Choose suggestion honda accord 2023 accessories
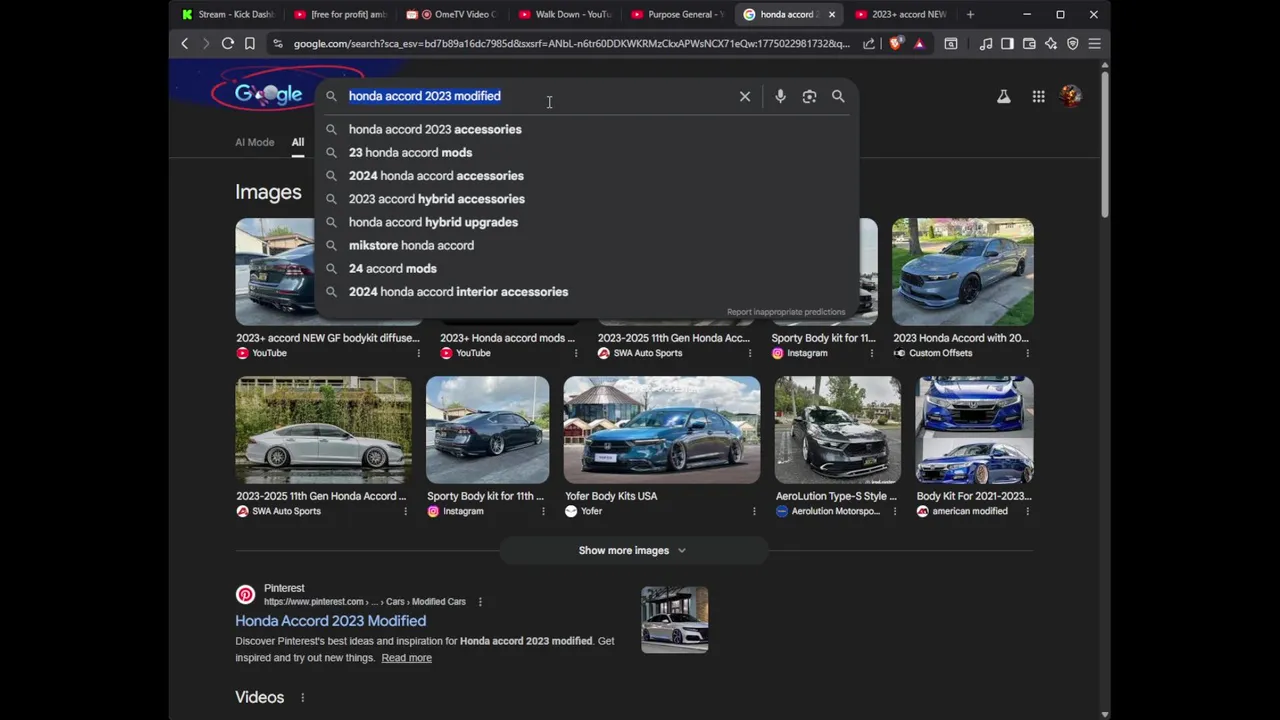The height and width of the screenshot is (720, 1280). [x=586, y=129]
